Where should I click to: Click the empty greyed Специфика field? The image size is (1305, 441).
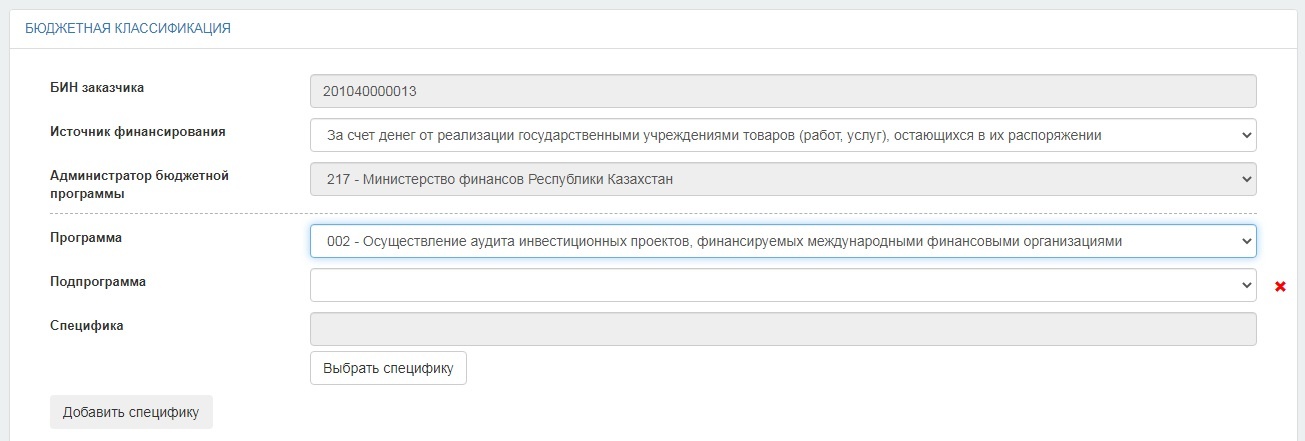tap(783, 329)
